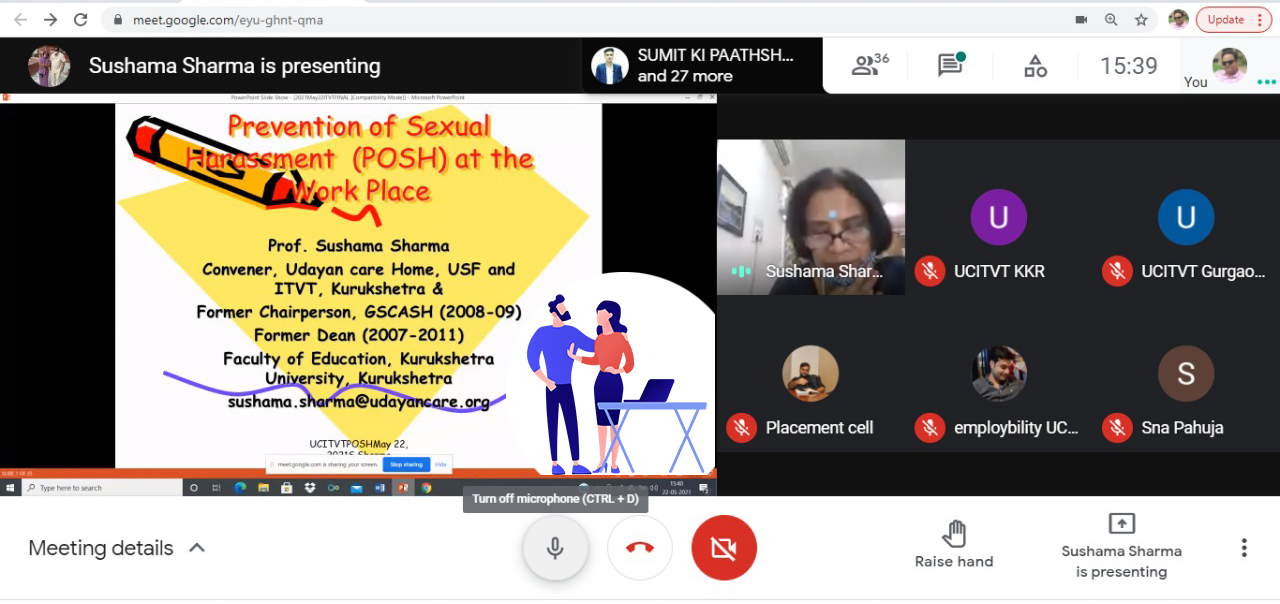Click the camera permission icon in address bar
1280x604 pixels.
[1081, 19]
